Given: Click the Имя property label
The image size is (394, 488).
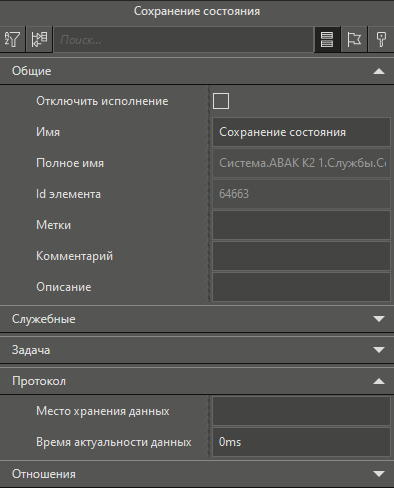Looking at the screenshot, I should [x=48, y=132].
